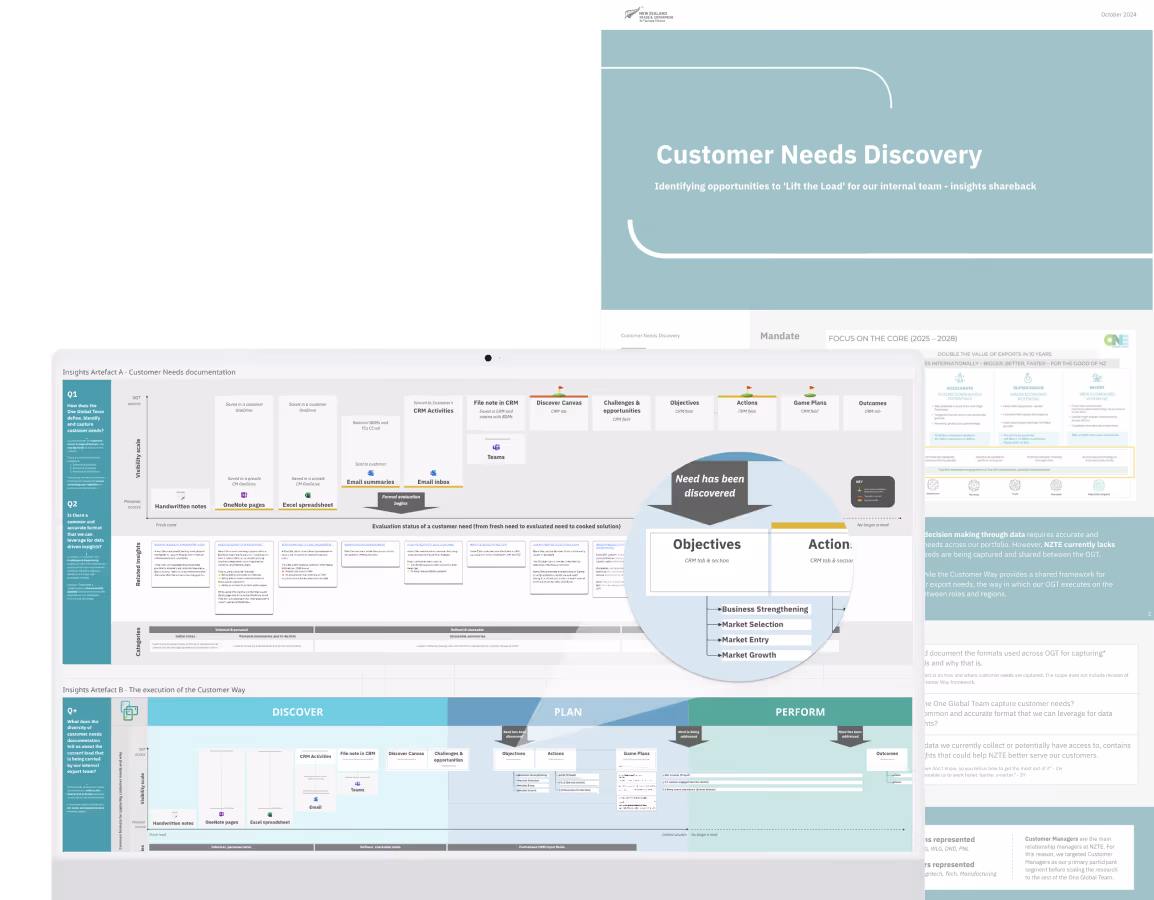
Task: Click the 'Evaluation status of a customer need' axis label
Action: pos(496,526)
